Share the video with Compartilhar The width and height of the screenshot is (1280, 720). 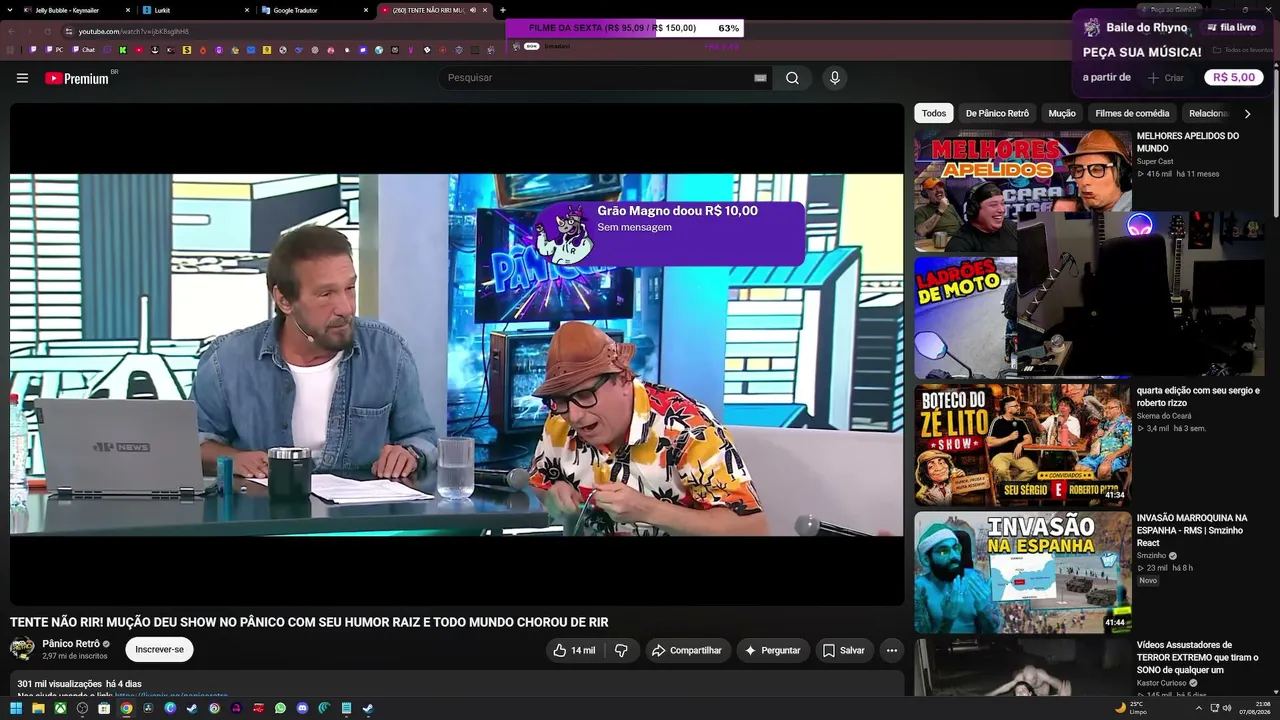[687, 650]
